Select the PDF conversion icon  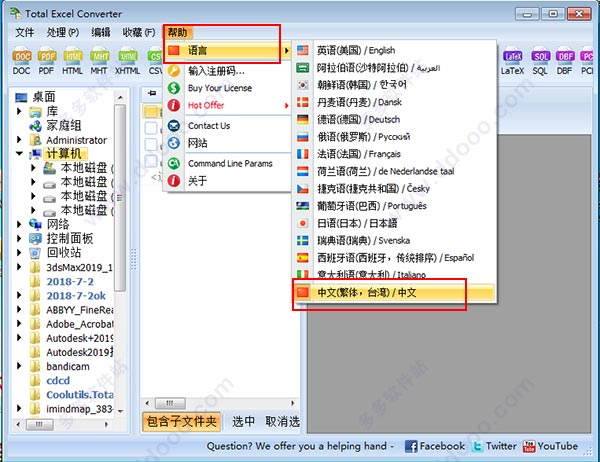[47, 56]
